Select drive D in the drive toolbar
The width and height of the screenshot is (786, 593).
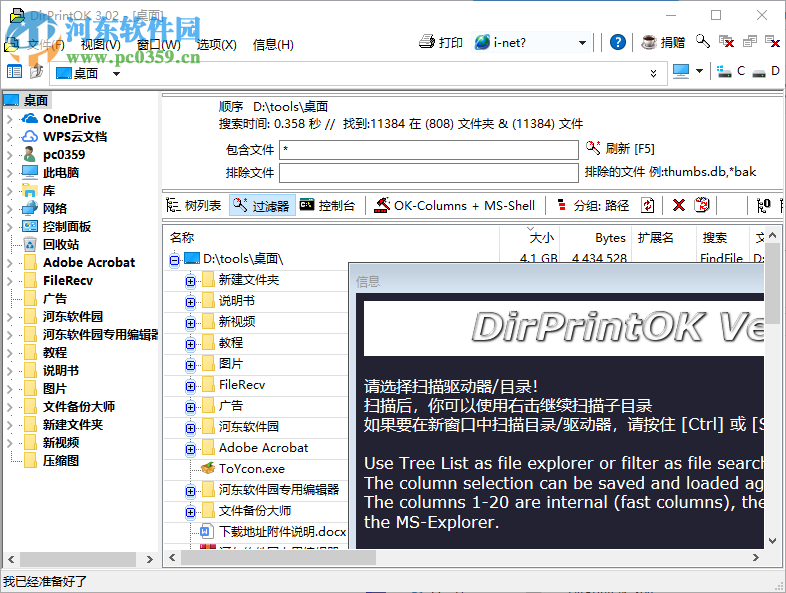pyautogui.click(x=766, y=71)
